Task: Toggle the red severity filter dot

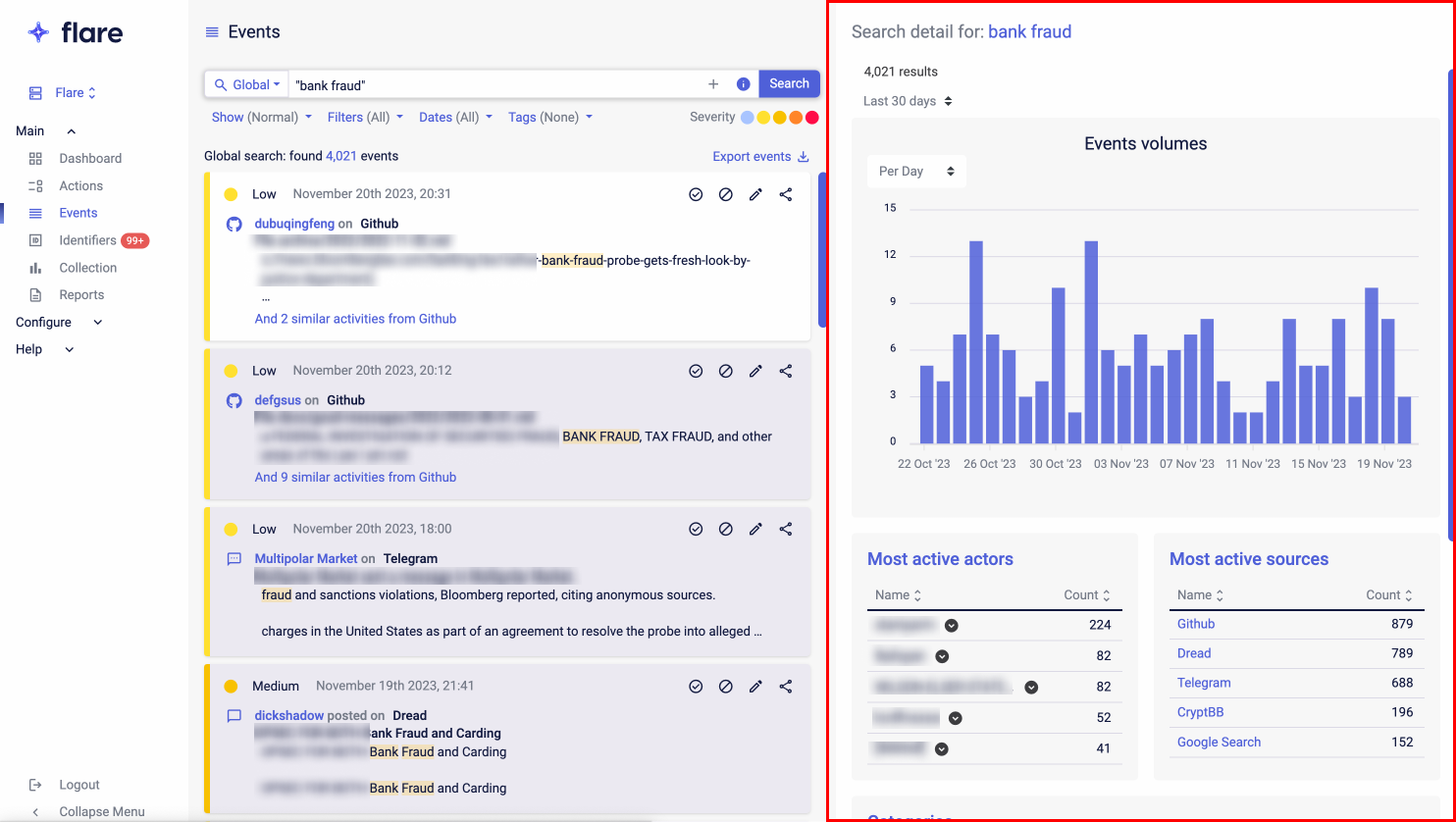Action: [811, 118]
